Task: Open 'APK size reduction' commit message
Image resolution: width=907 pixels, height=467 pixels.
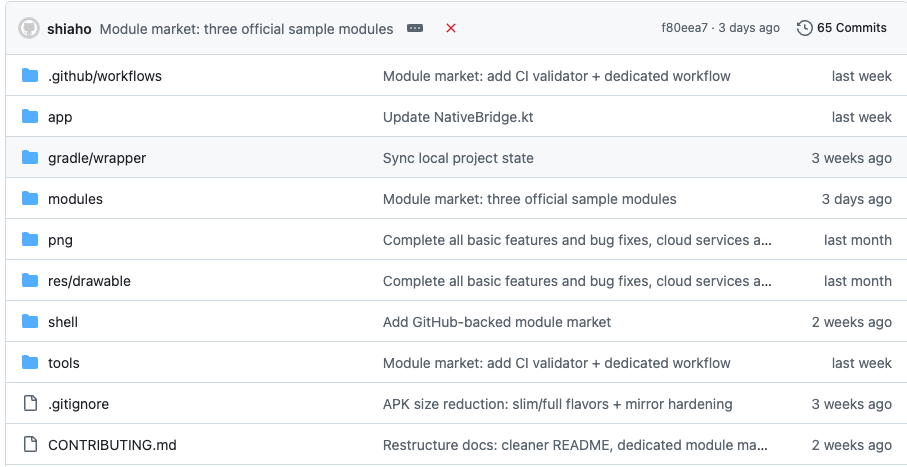Action: [x=558, y=404]
